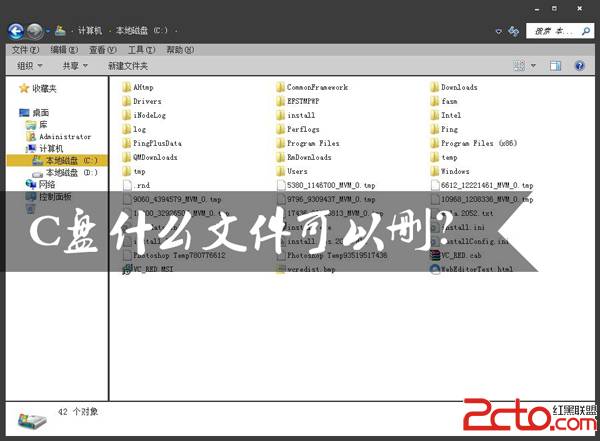The height and width of the screenshot is (441, 600).
Task: Select 控制面板 in the navigation pane
Action: [x=54, y=196]
